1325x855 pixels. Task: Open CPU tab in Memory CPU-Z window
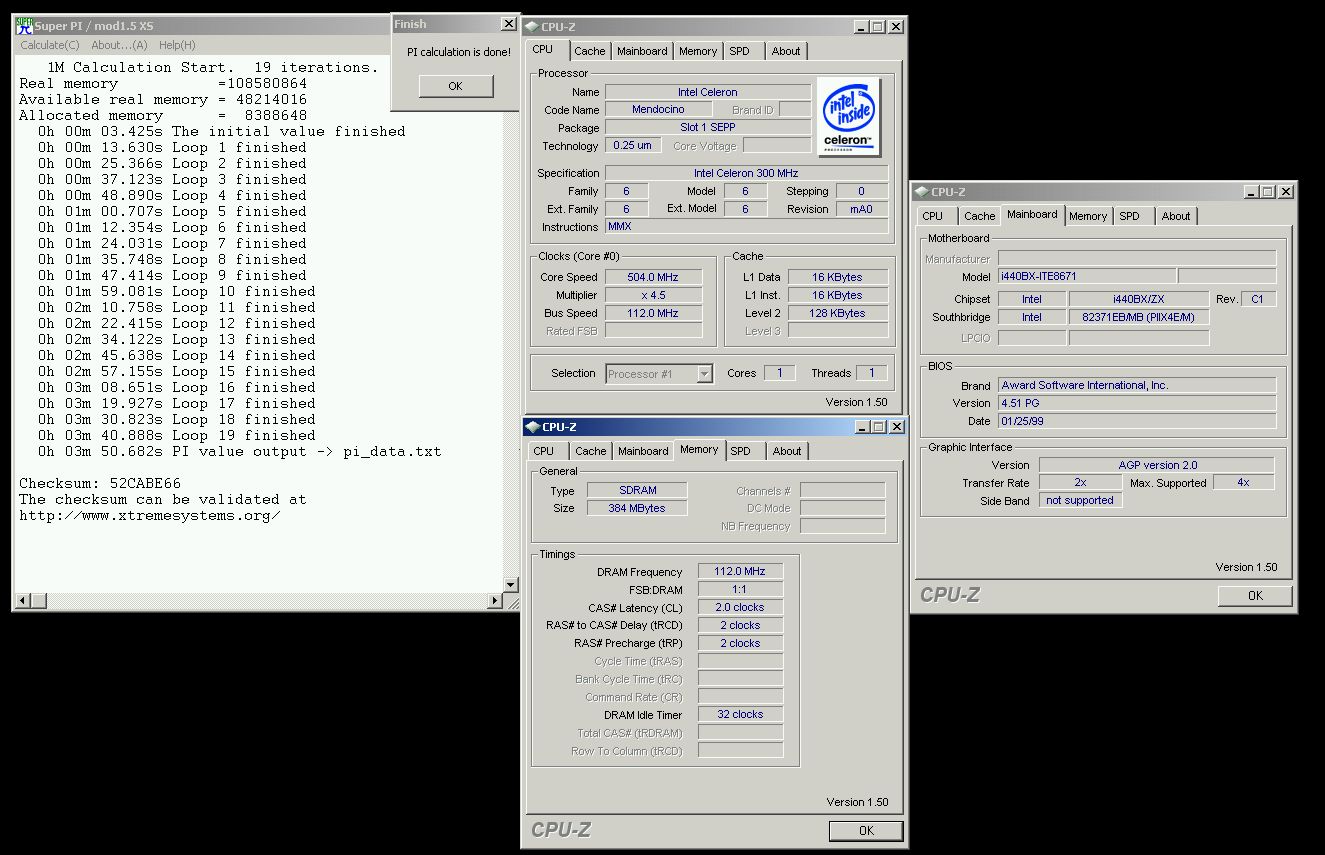[x=544, y=451]
